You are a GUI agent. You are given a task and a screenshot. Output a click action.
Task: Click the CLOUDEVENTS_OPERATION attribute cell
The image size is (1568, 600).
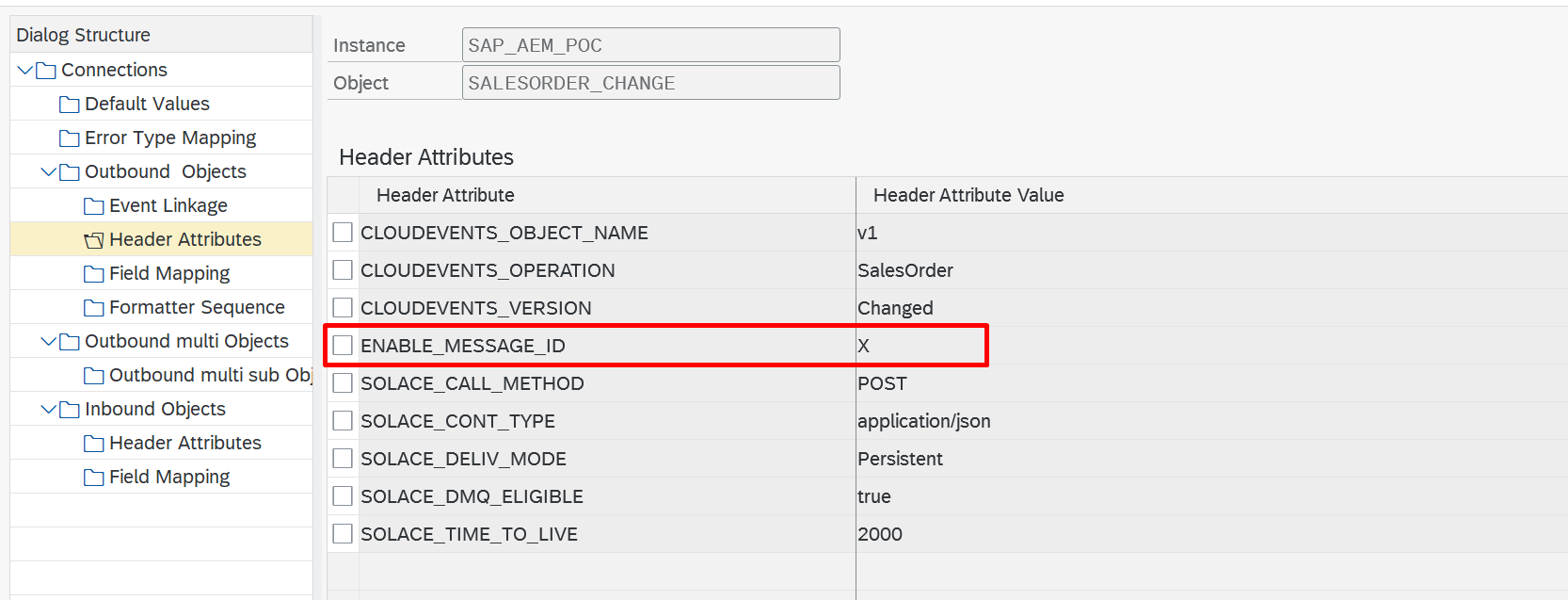(607, 270)
